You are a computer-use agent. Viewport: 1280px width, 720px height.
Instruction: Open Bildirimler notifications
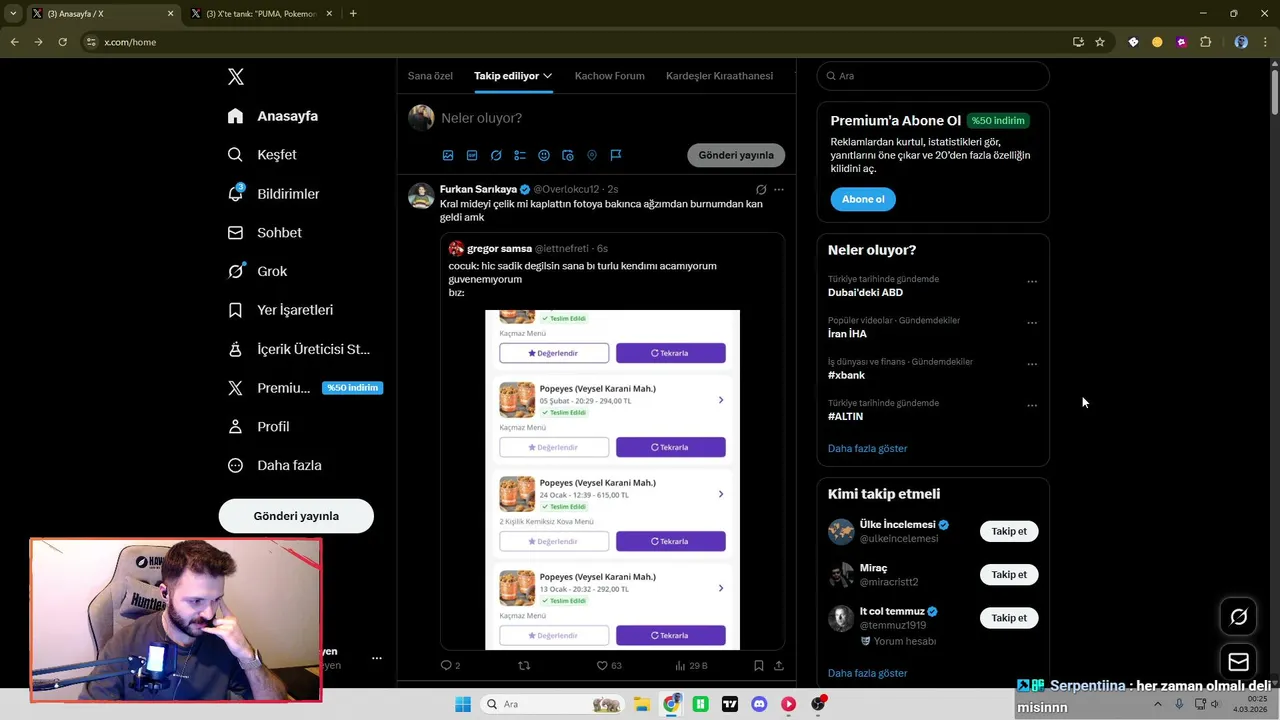[x=273, y=193]
